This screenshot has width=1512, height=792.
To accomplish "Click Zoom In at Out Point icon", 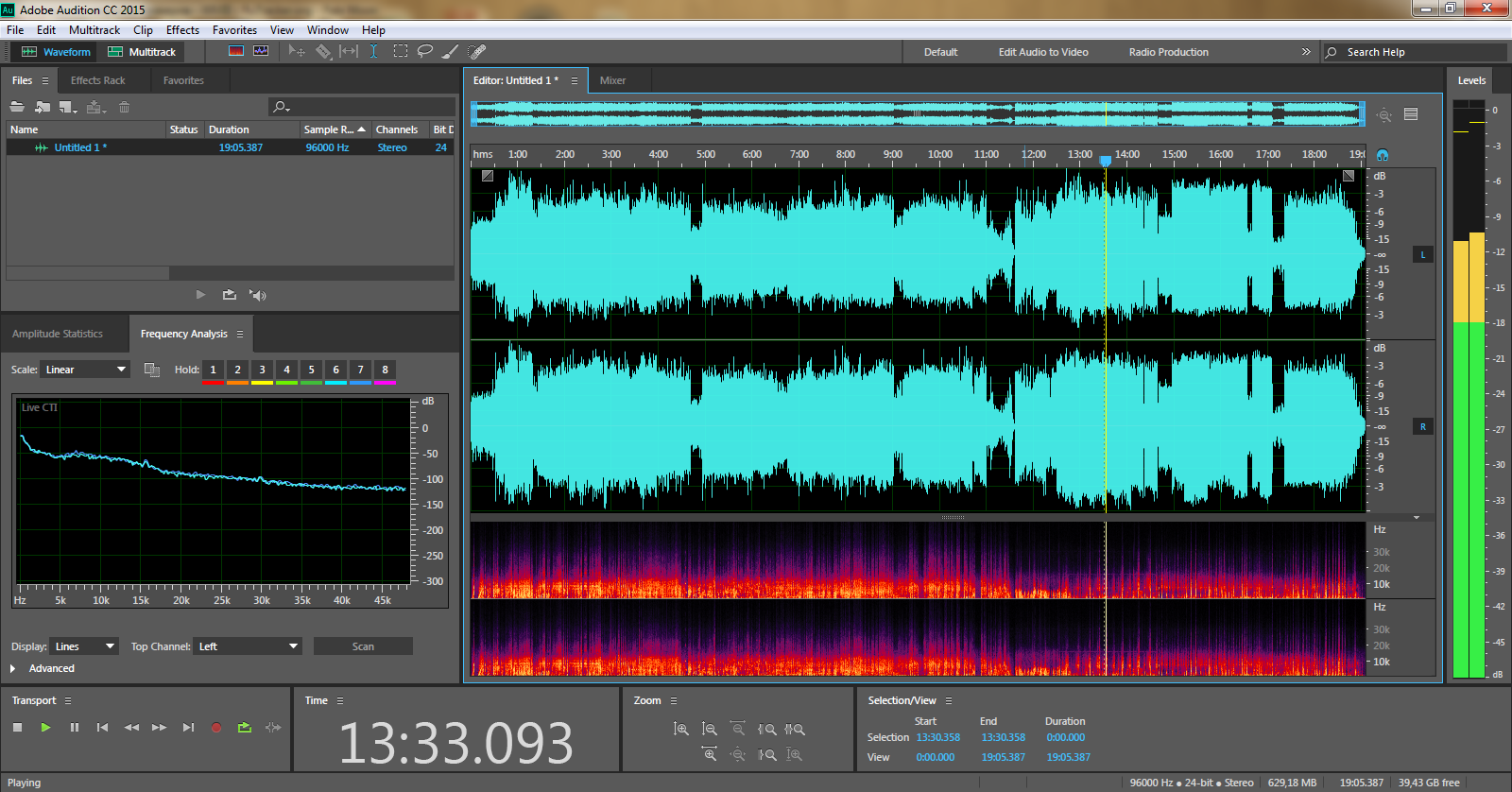I will pyautogui.click(x=766, y=754).
